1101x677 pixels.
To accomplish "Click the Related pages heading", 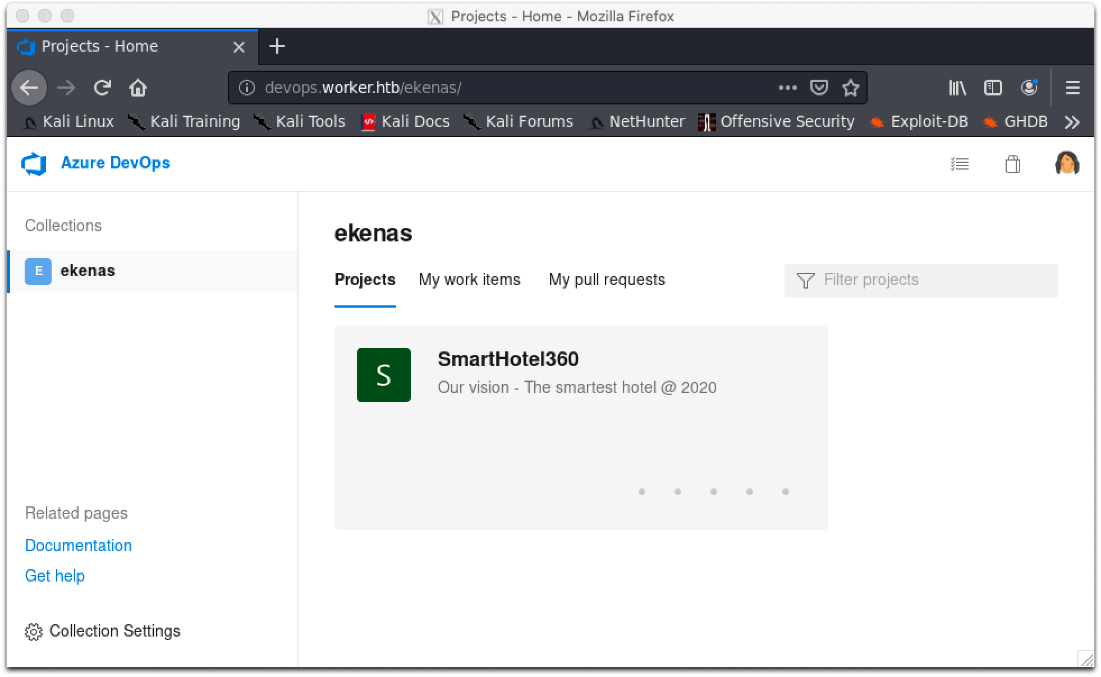I will [x=77, y=513].
